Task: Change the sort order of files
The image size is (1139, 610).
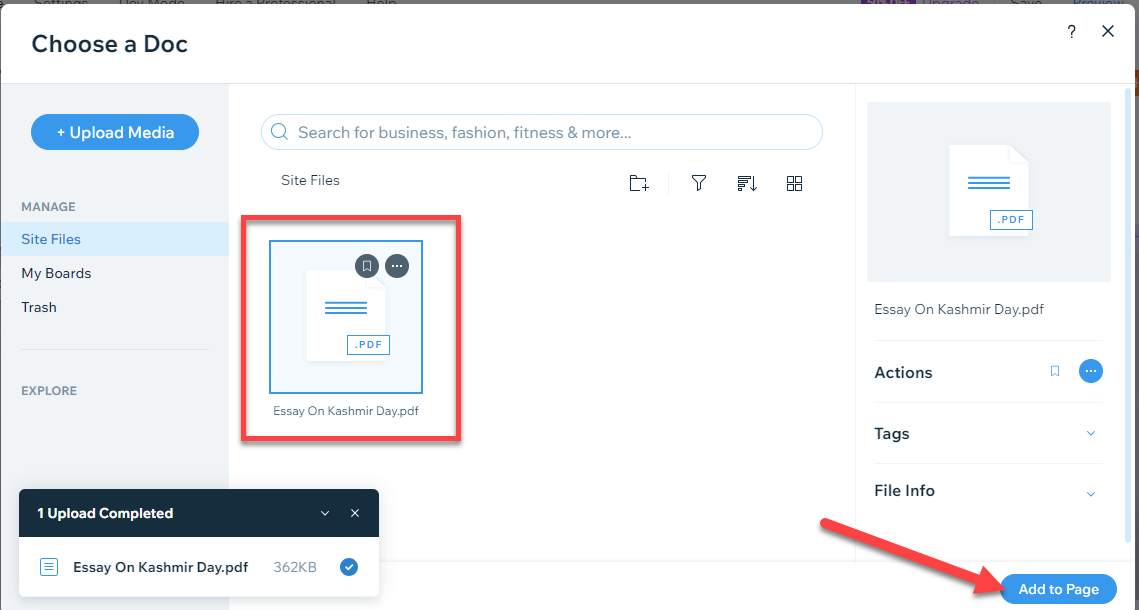Action: pyautogui.click(x=746, y=183)
